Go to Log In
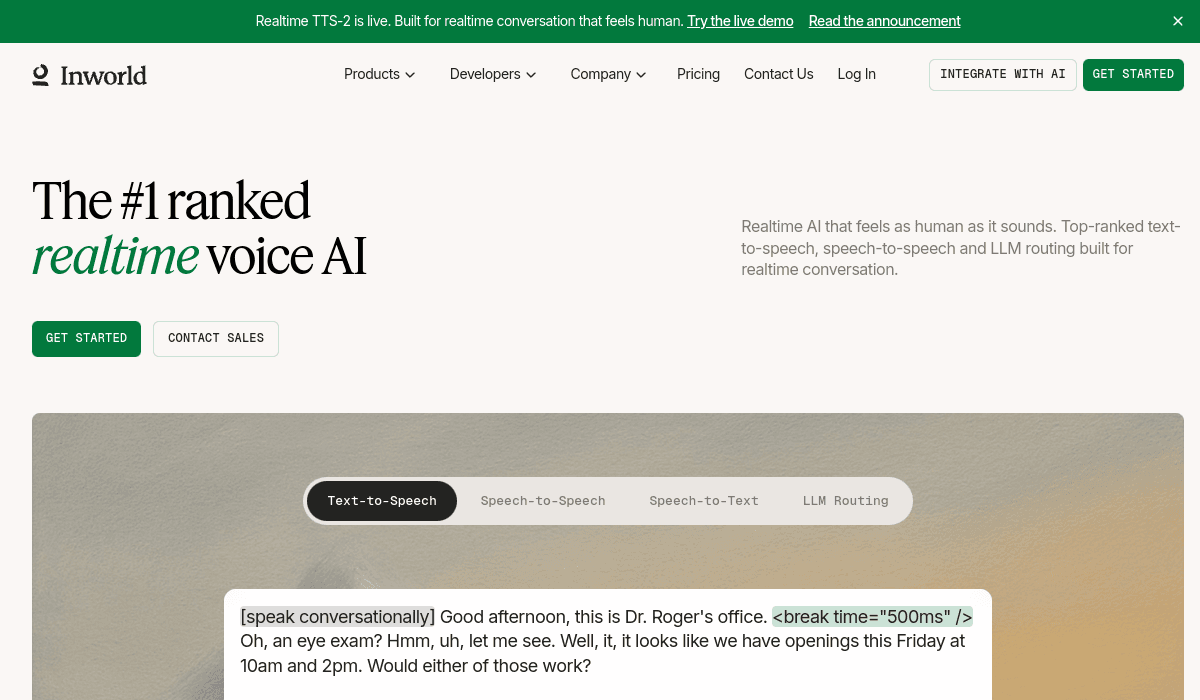Image resolution: width=1200 pixels, height=700 pixels. pyautogui.click(x=857, y=74)
